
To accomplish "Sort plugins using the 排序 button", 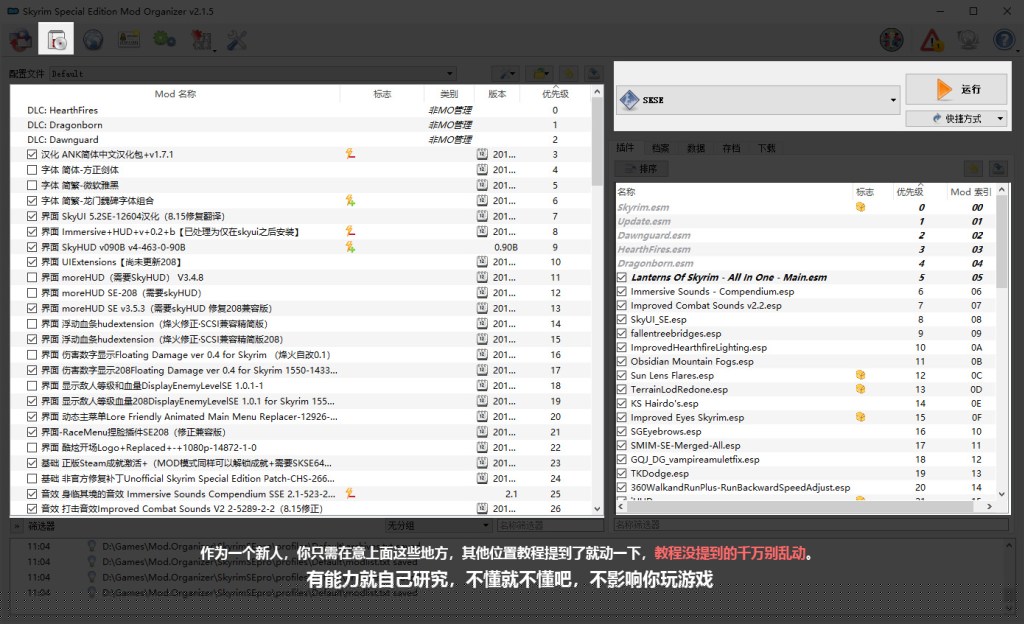I will click(x=641, y=168).
